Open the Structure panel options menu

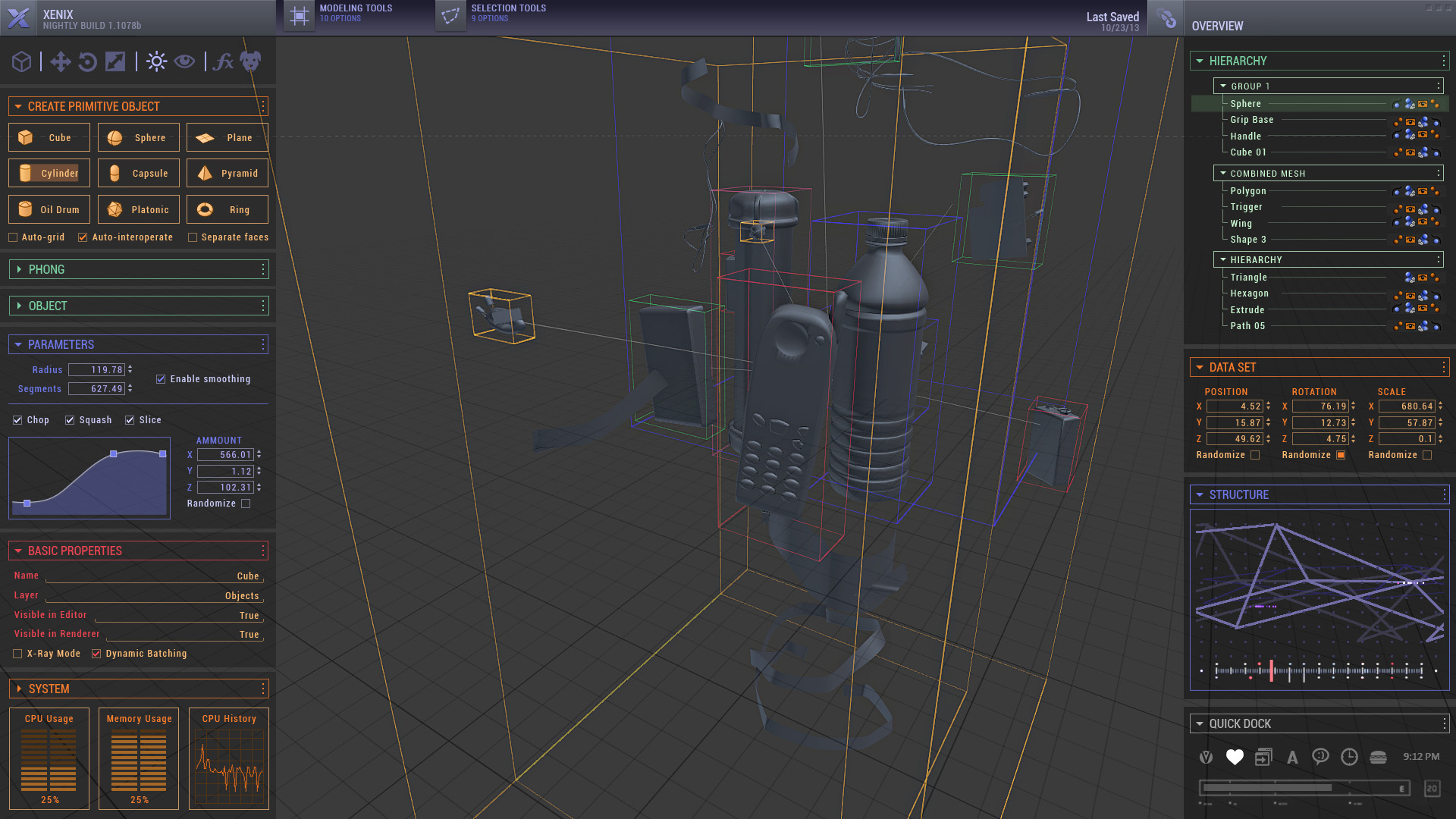[x=1443, y=494]
